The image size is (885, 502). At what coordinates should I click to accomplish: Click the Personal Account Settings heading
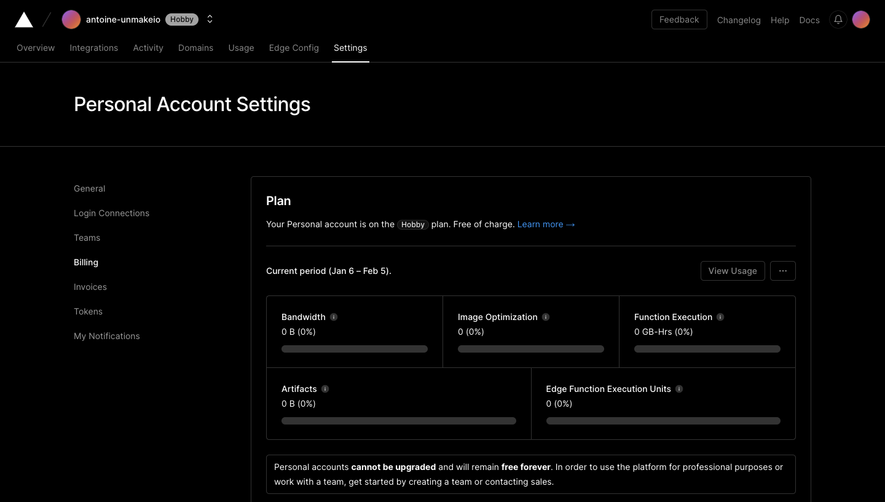tap(192, 104)
